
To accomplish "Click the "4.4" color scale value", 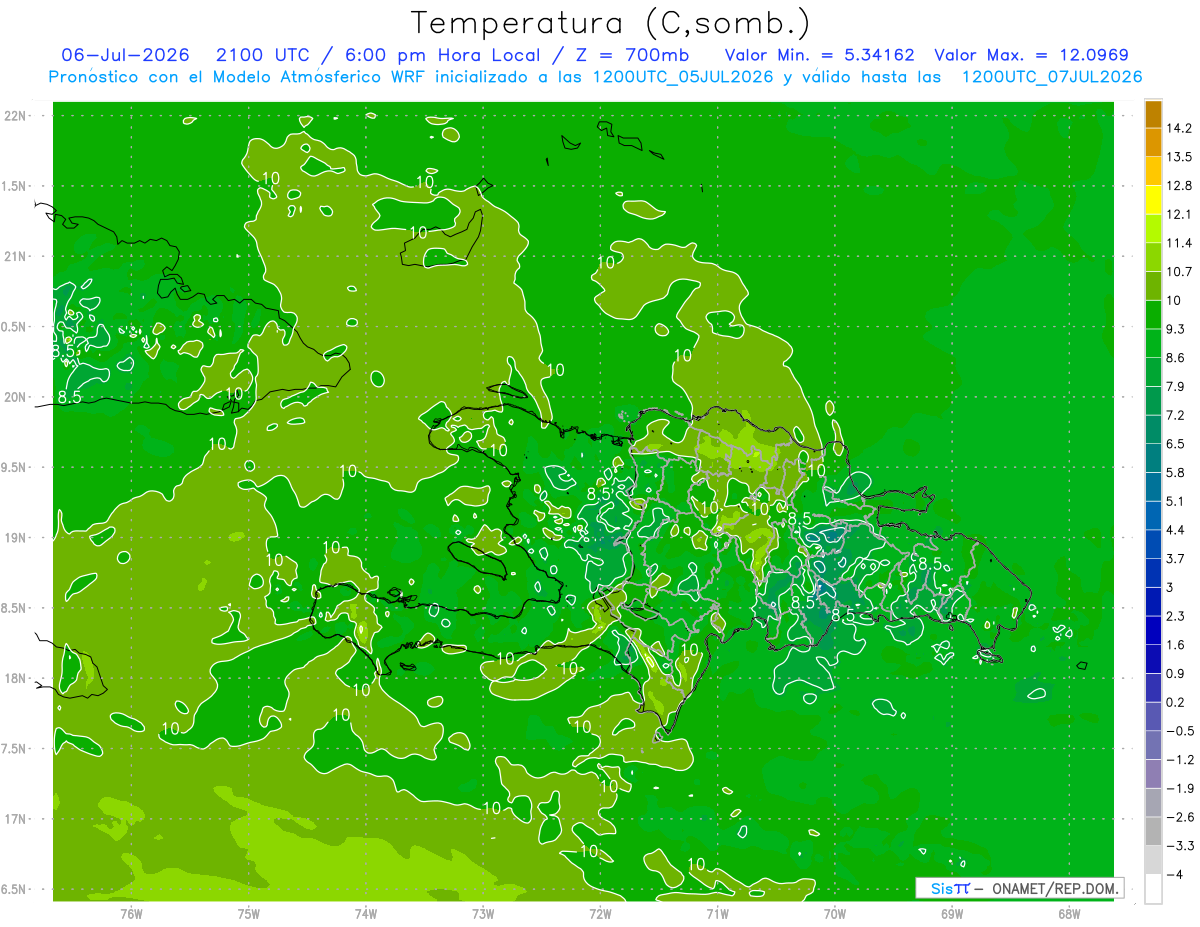I will 1176,530.
